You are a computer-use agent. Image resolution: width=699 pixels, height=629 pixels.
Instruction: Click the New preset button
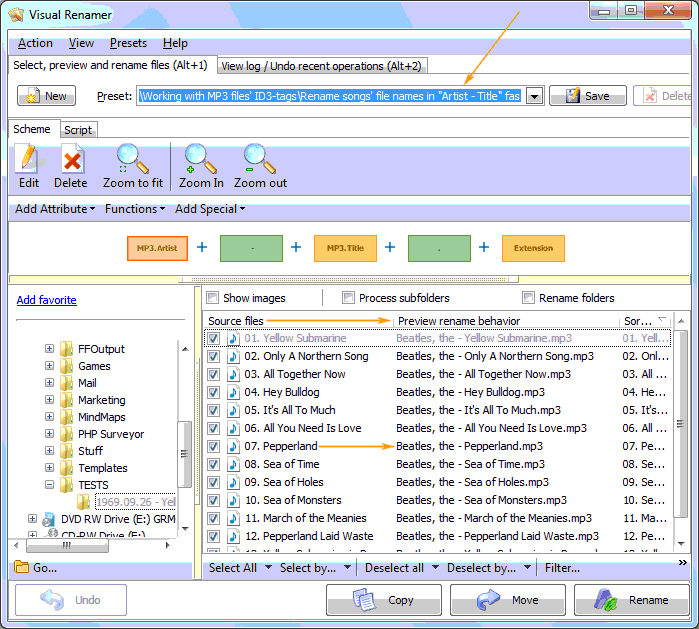click(x=46, y=96)
